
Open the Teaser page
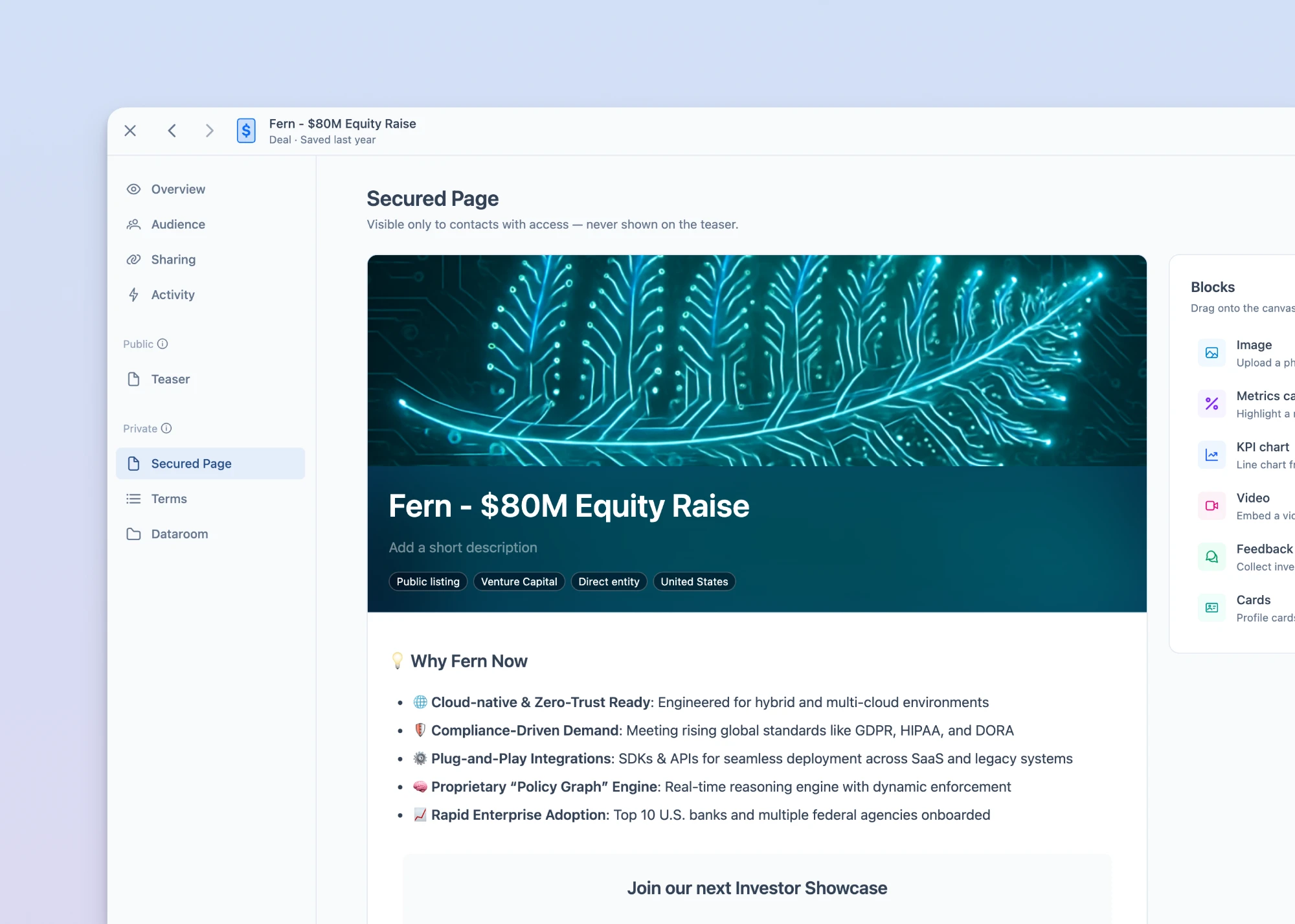pos(210,379)
